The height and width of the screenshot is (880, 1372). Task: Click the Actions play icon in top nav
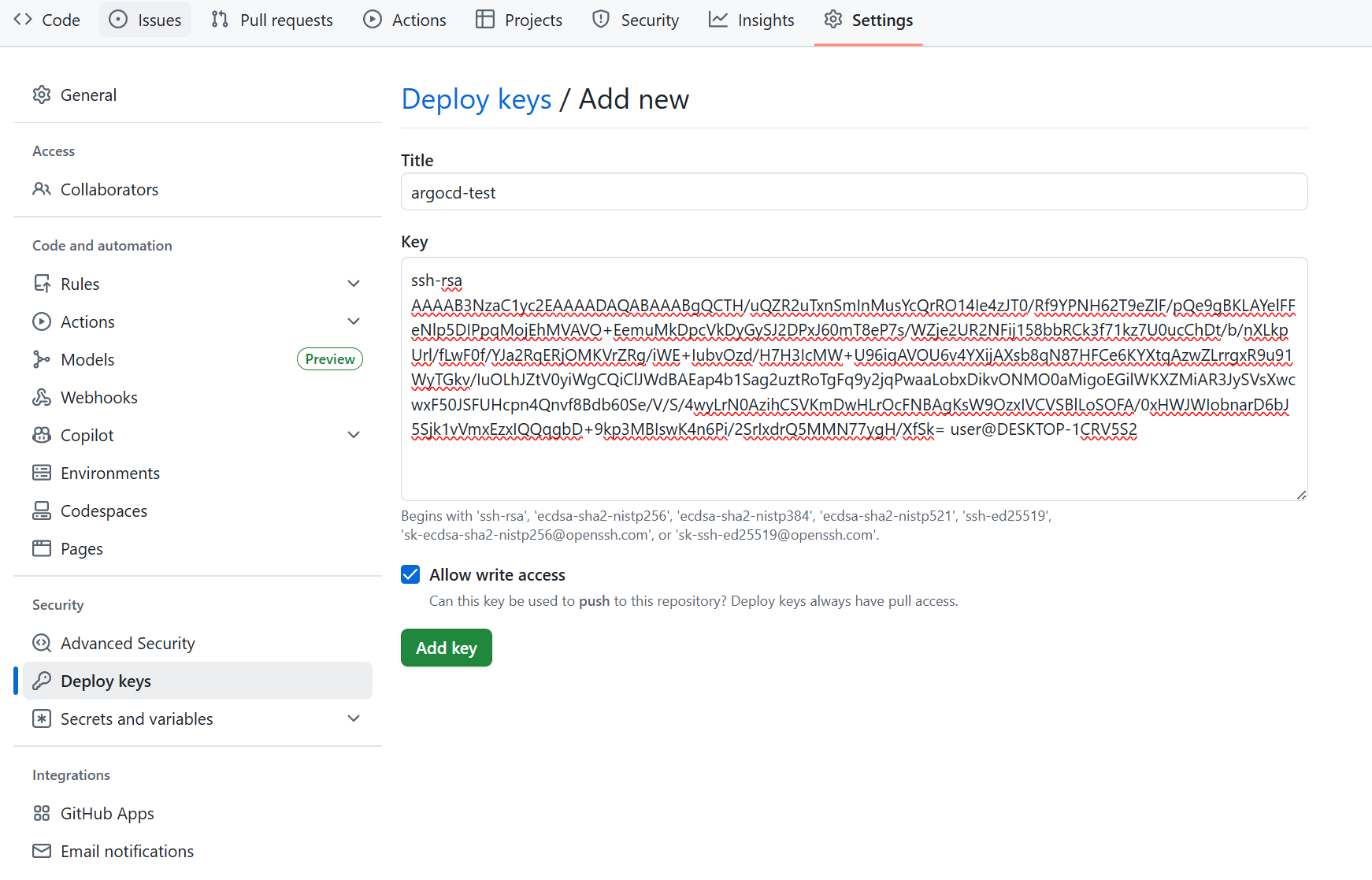point(373,20)
